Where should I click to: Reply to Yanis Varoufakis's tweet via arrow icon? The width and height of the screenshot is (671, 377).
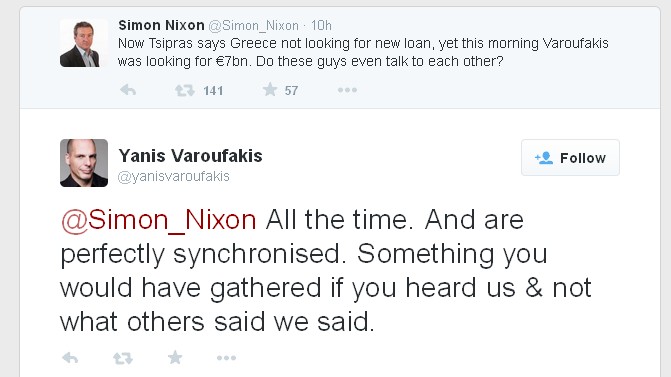(70, 358)
